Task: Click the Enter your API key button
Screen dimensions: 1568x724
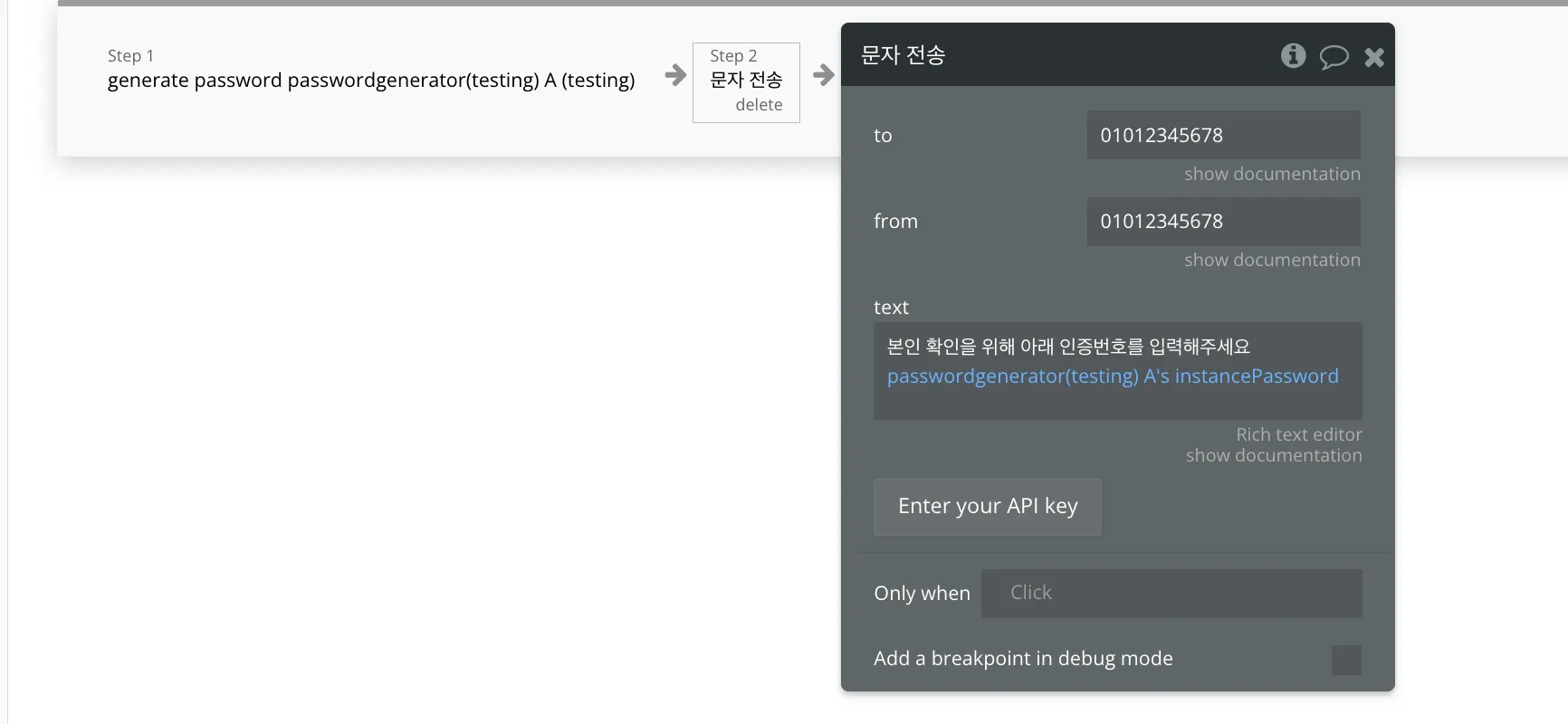Action: click(988, 507)
